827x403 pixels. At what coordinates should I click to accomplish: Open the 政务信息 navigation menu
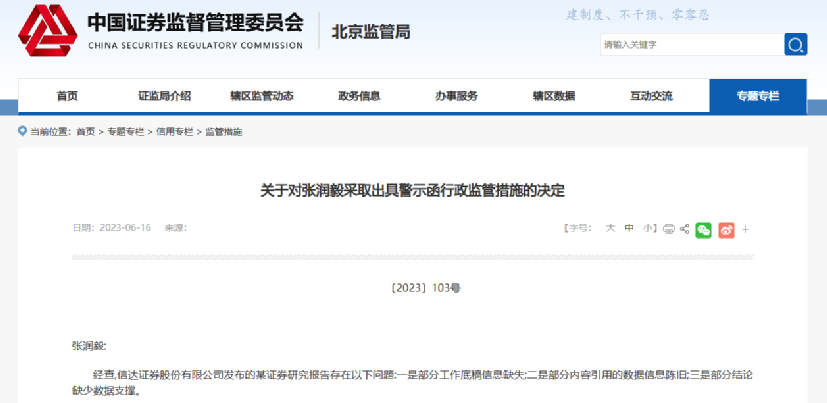[359, 96]
